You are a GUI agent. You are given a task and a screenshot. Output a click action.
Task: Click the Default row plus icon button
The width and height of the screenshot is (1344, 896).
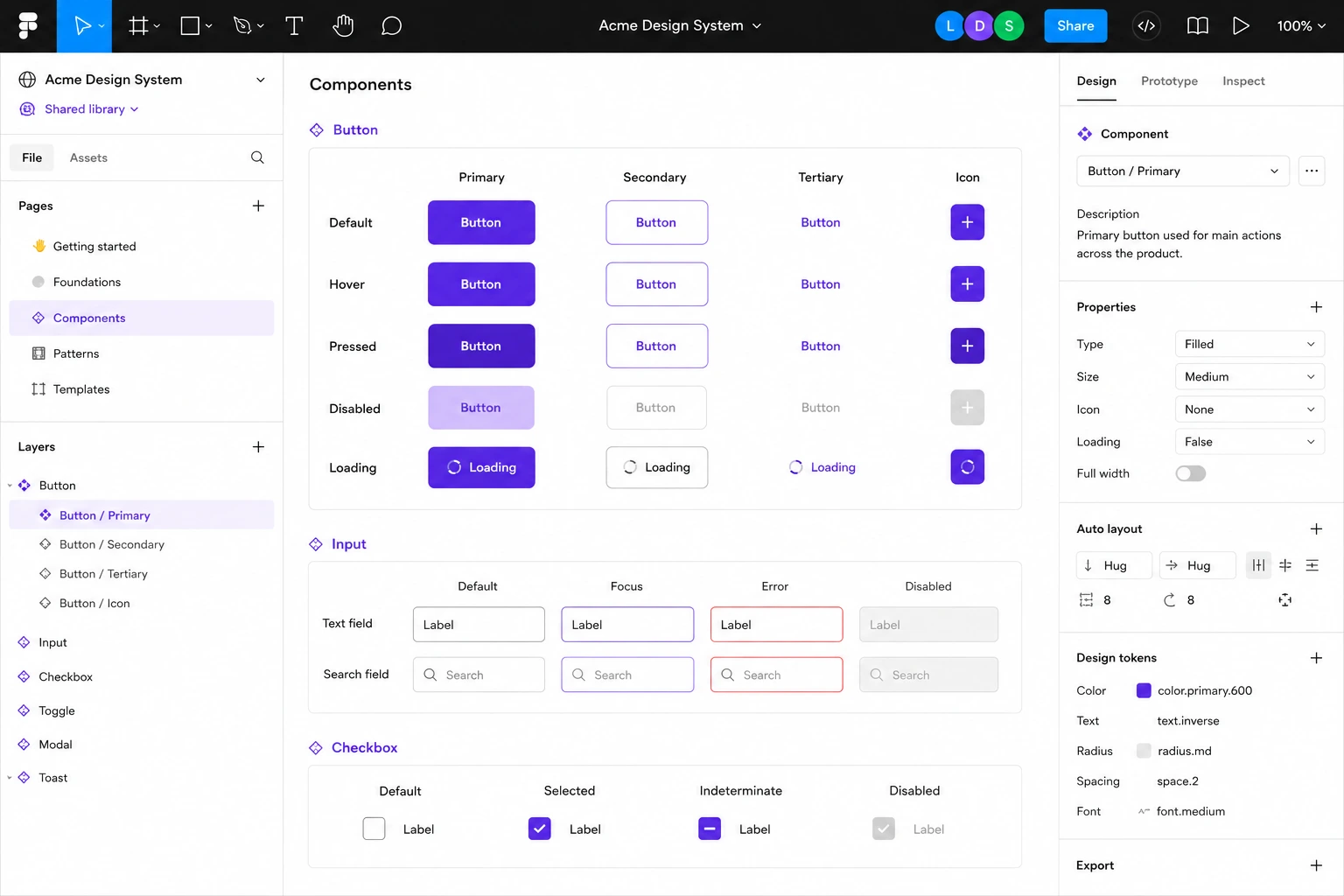point(968,222)
